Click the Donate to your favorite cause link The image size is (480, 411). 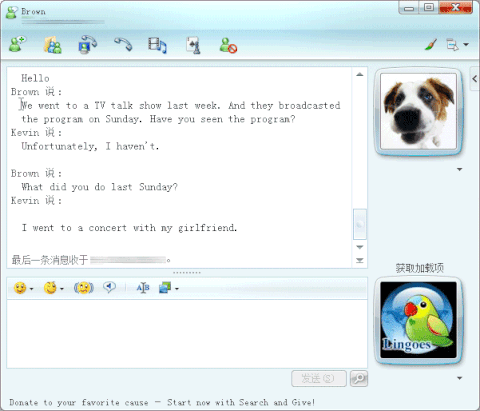click(162, 402)
